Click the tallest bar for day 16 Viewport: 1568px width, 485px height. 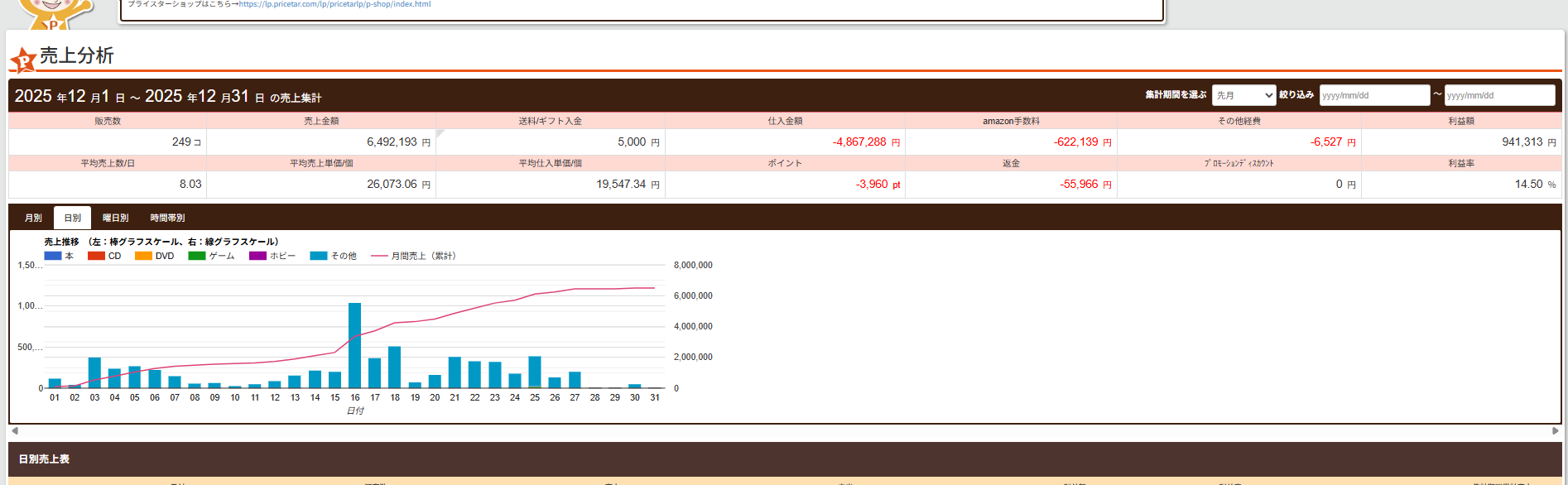click(354, 345)
